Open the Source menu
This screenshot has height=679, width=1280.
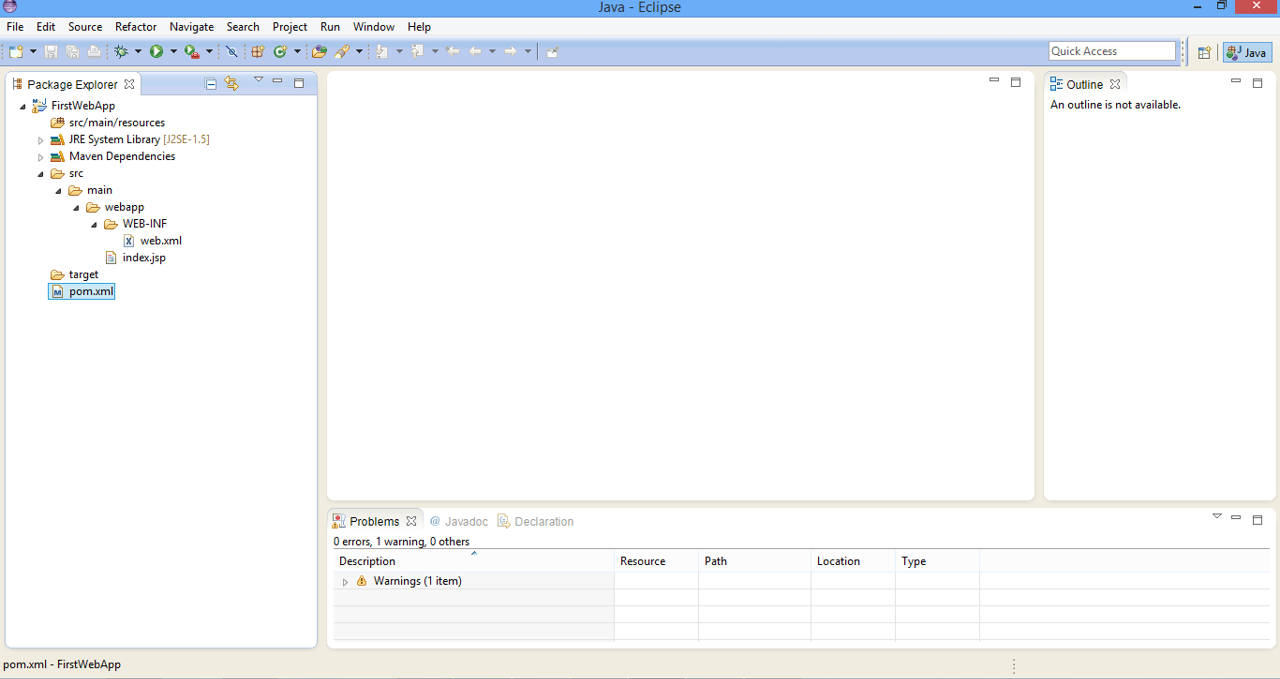point(85,27)
